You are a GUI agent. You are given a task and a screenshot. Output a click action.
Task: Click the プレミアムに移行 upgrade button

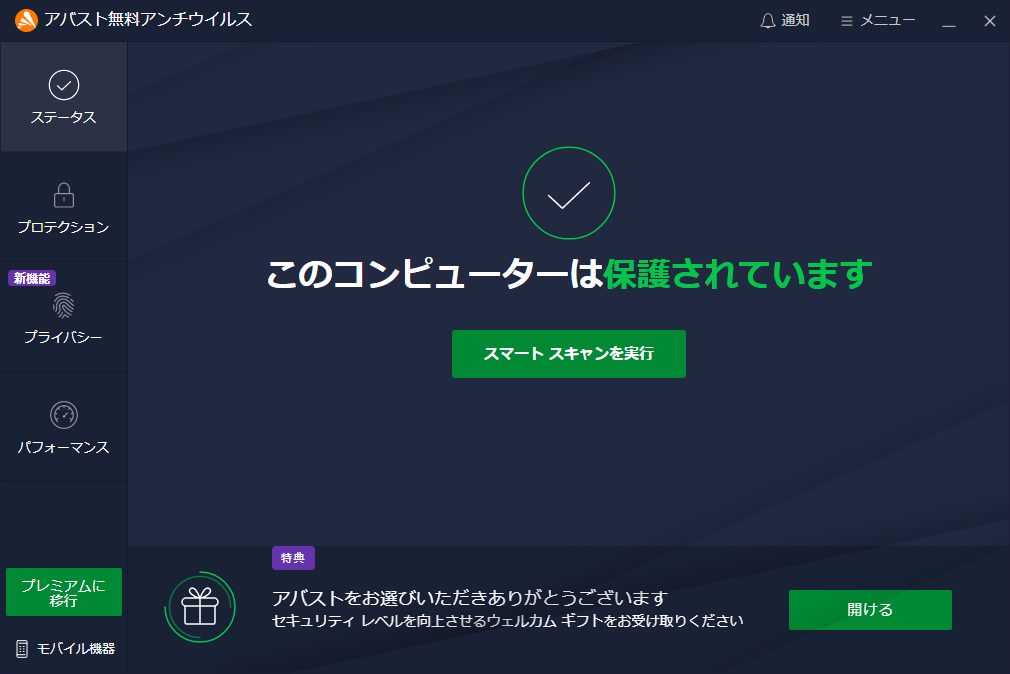click(64, 592)
